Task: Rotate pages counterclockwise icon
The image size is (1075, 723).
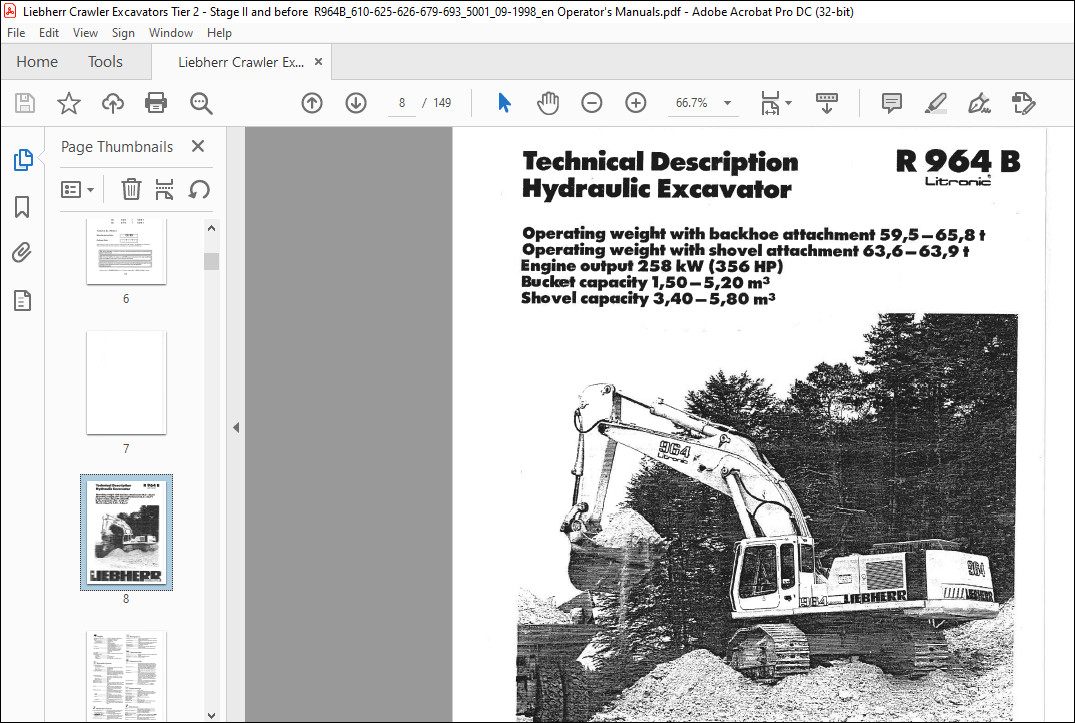Action: point(199,189)
